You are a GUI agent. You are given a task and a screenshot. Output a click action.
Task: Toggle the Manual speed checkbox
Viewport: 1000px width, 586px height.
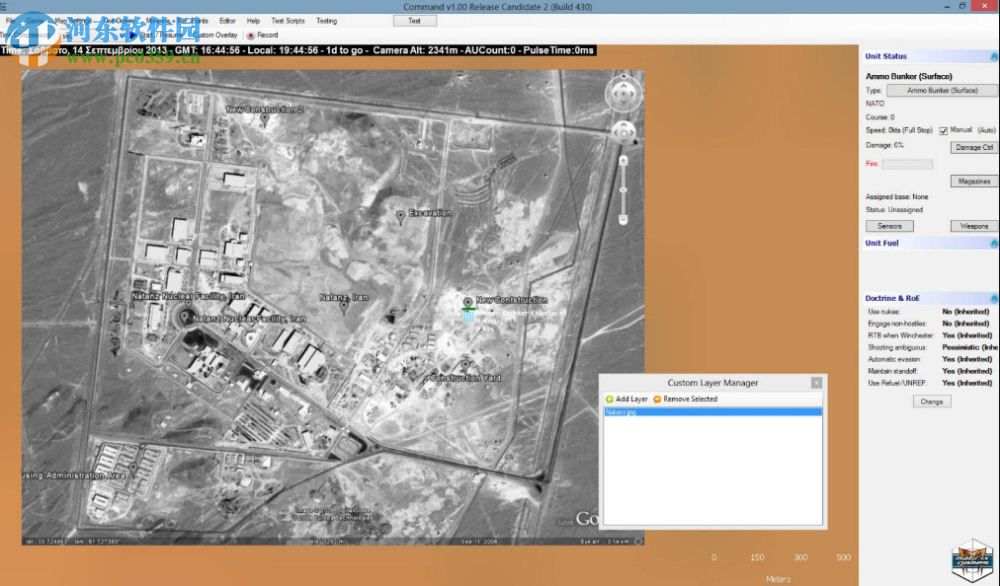942,130
